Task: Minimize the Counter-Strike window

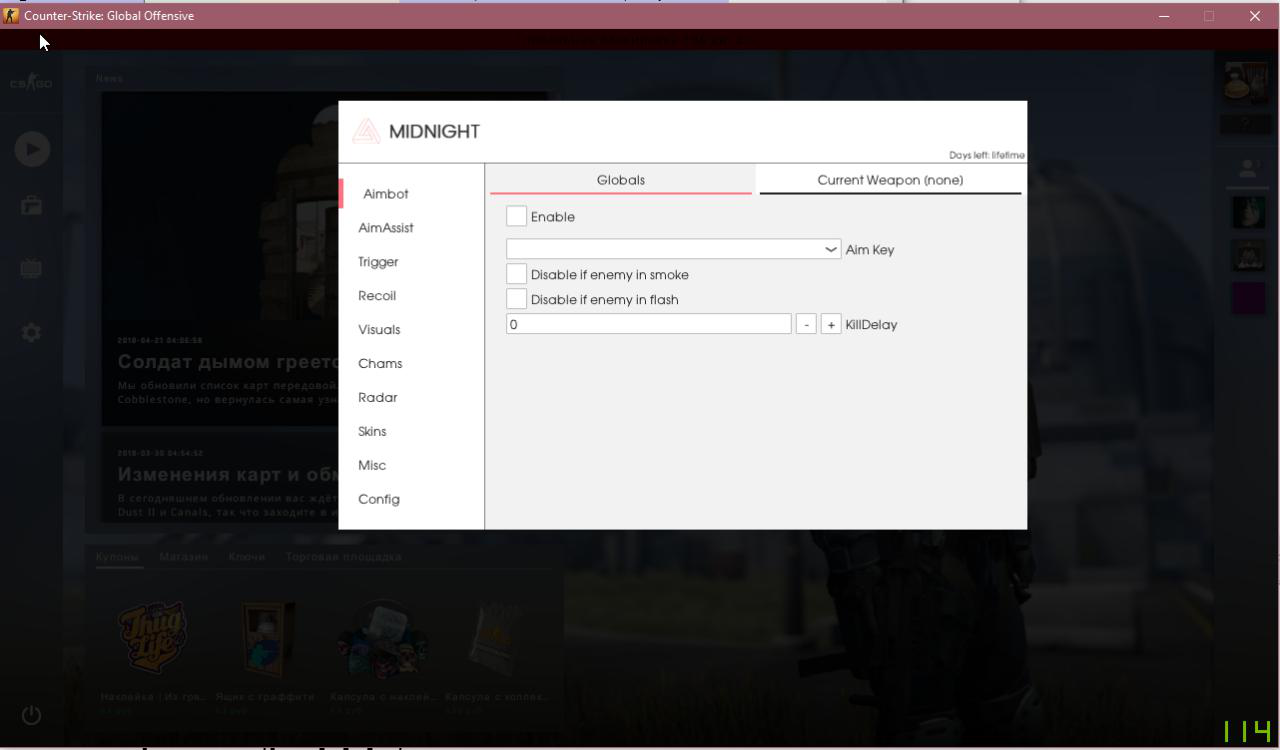Action: click(x=1164, y=16)
